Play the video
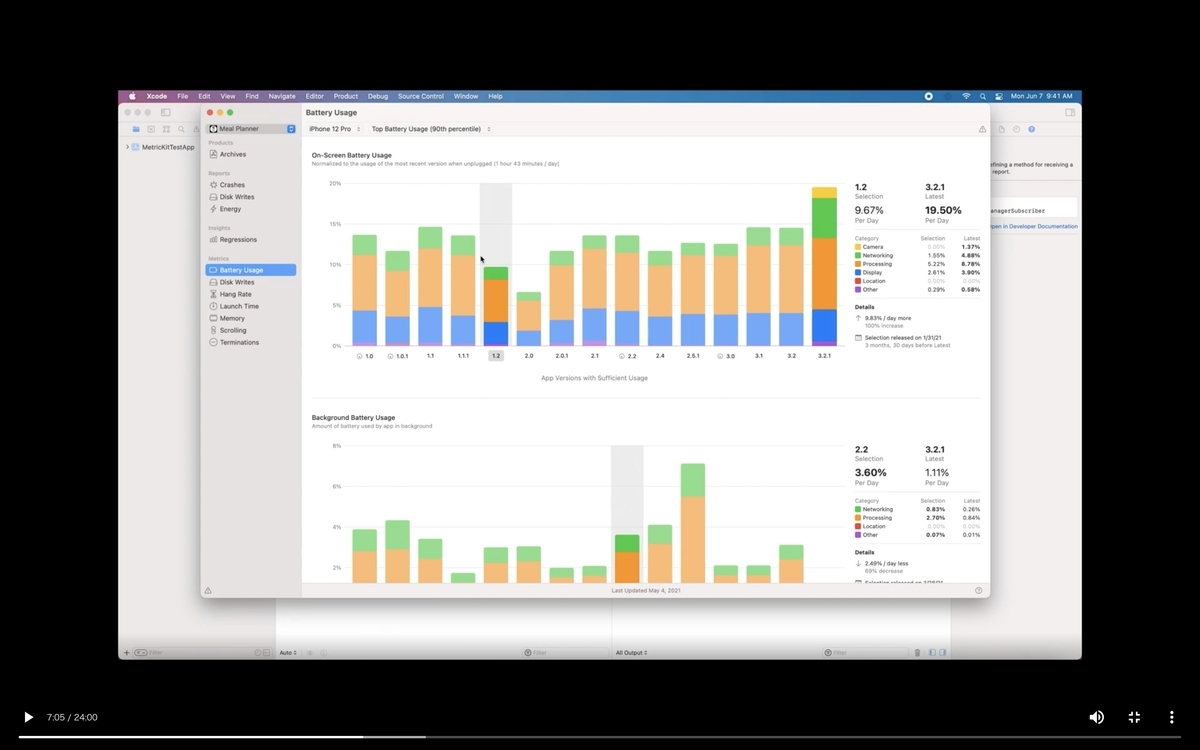 tap(28, 717)
